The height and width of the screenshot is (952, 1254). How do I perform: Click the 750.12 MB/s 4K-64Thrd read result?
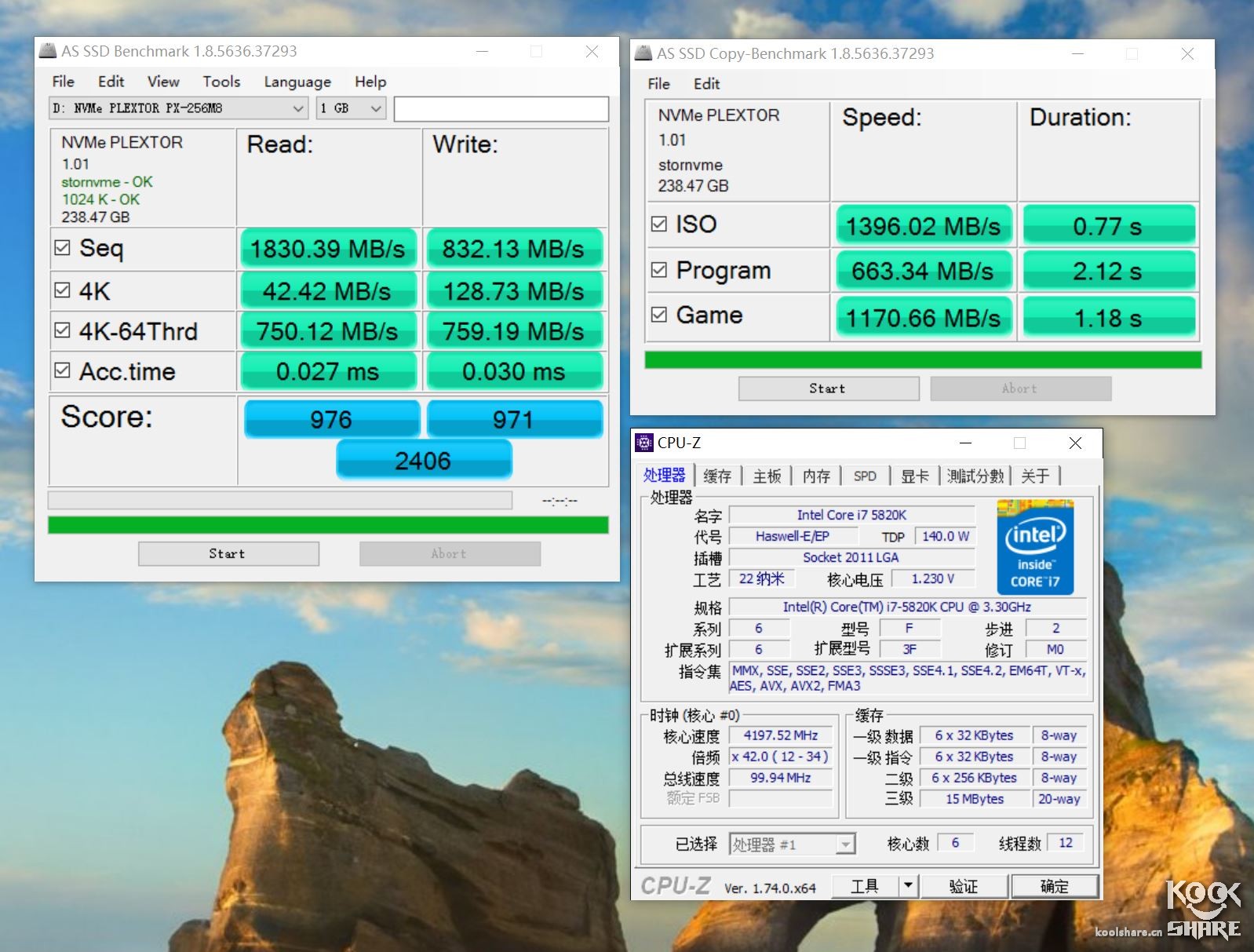[328, 331]
